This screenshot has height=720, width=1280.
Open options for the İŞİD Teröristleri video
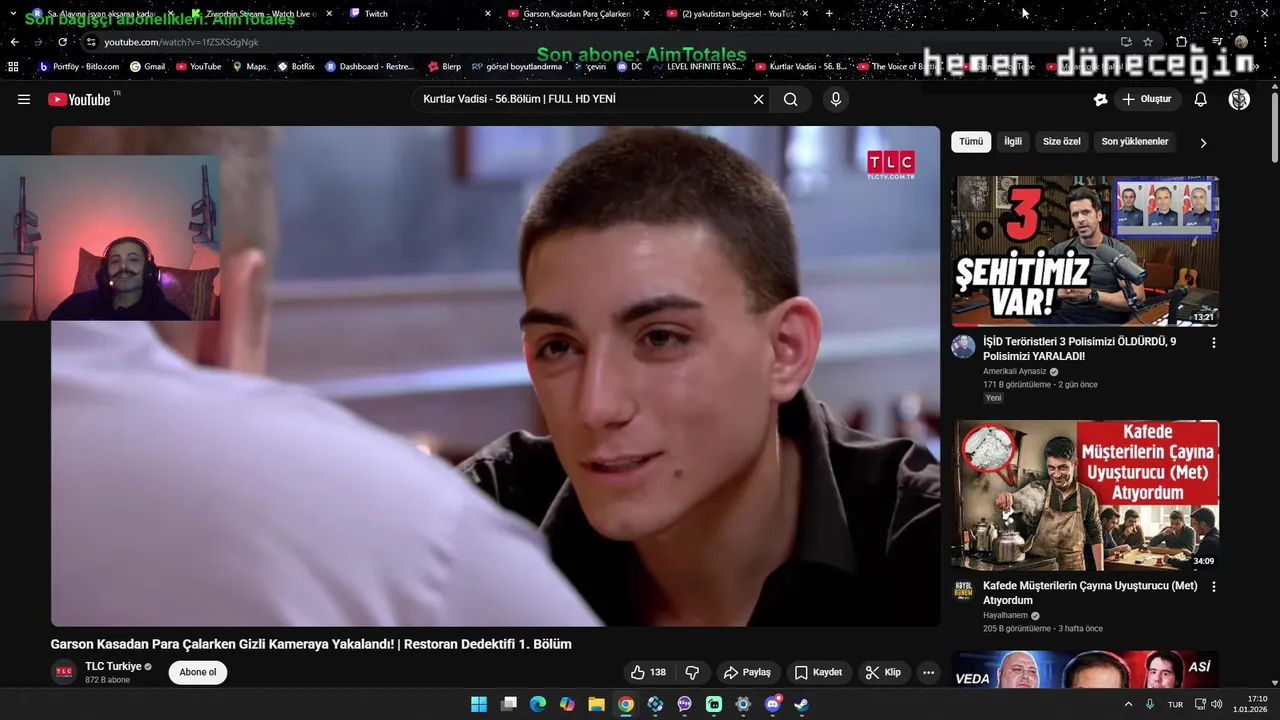(x=1214, y=342)
